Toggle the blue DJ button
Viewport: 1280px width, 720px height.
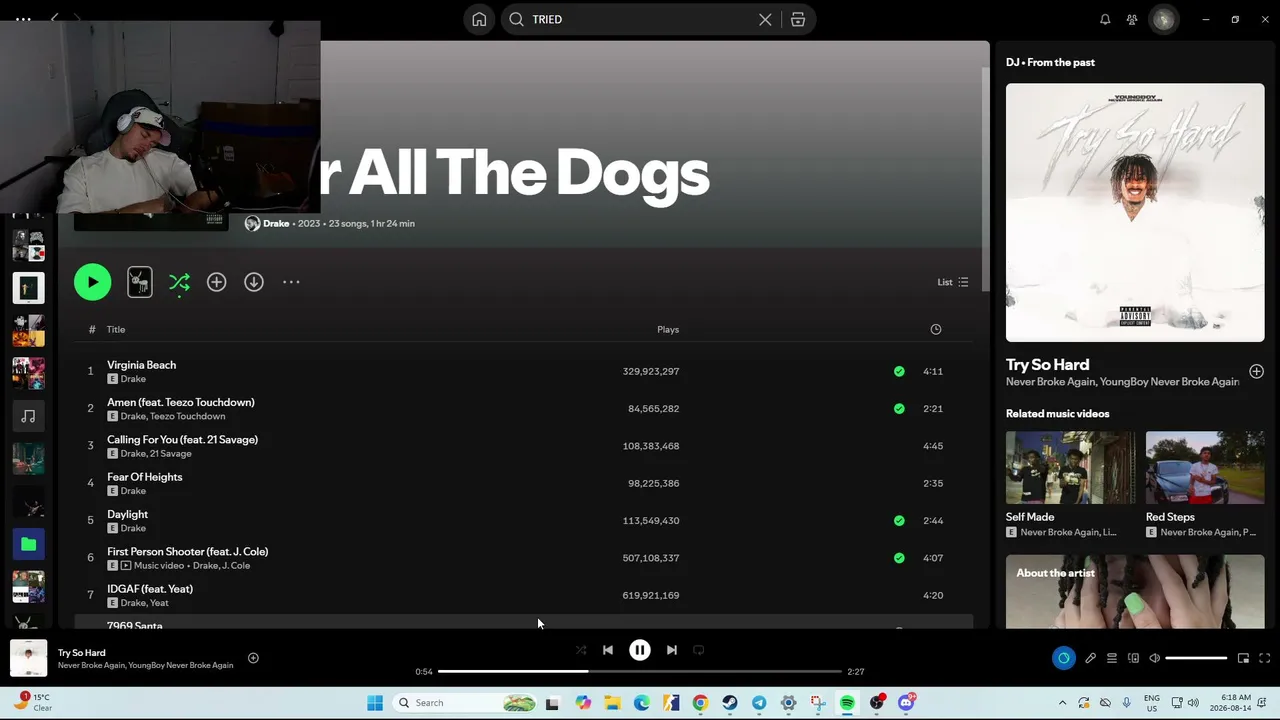pos(1063,658)
